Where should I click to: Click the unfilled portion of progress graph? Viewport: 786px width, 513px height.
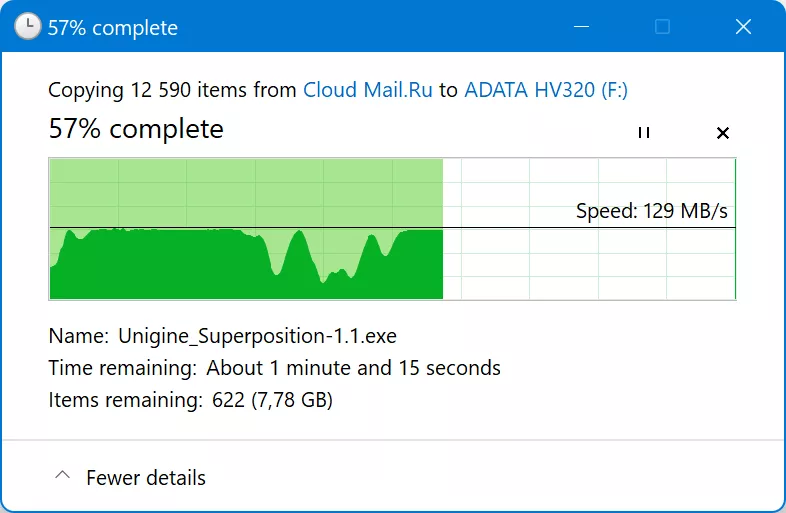(x=589, y=229)
